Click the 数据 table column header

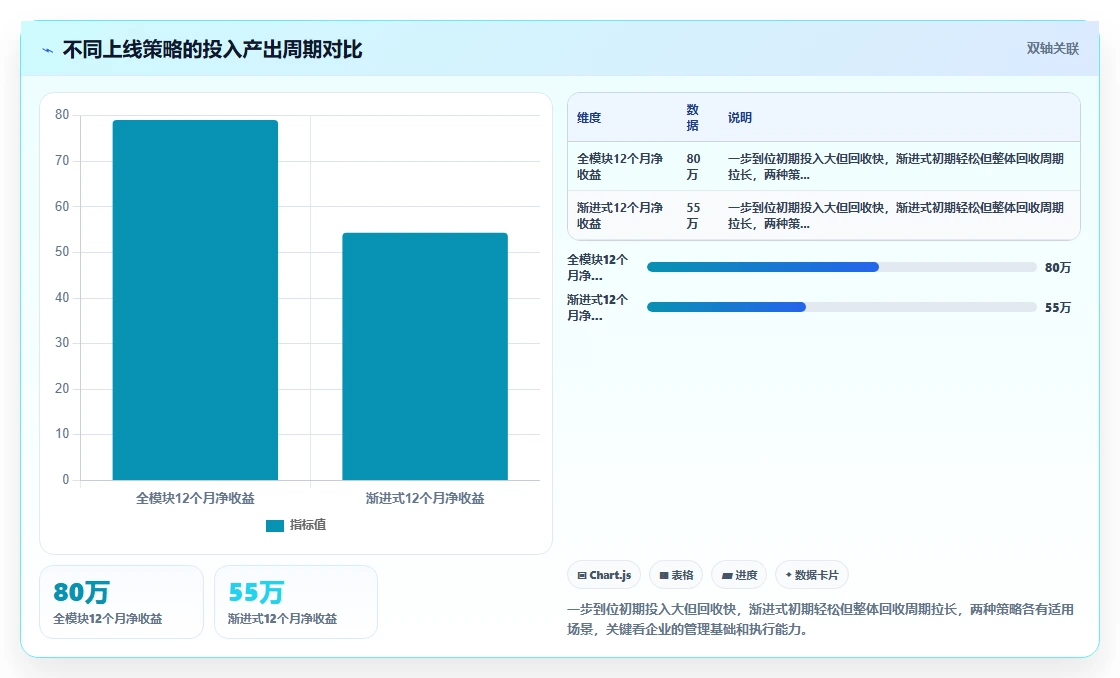[692, 118]
